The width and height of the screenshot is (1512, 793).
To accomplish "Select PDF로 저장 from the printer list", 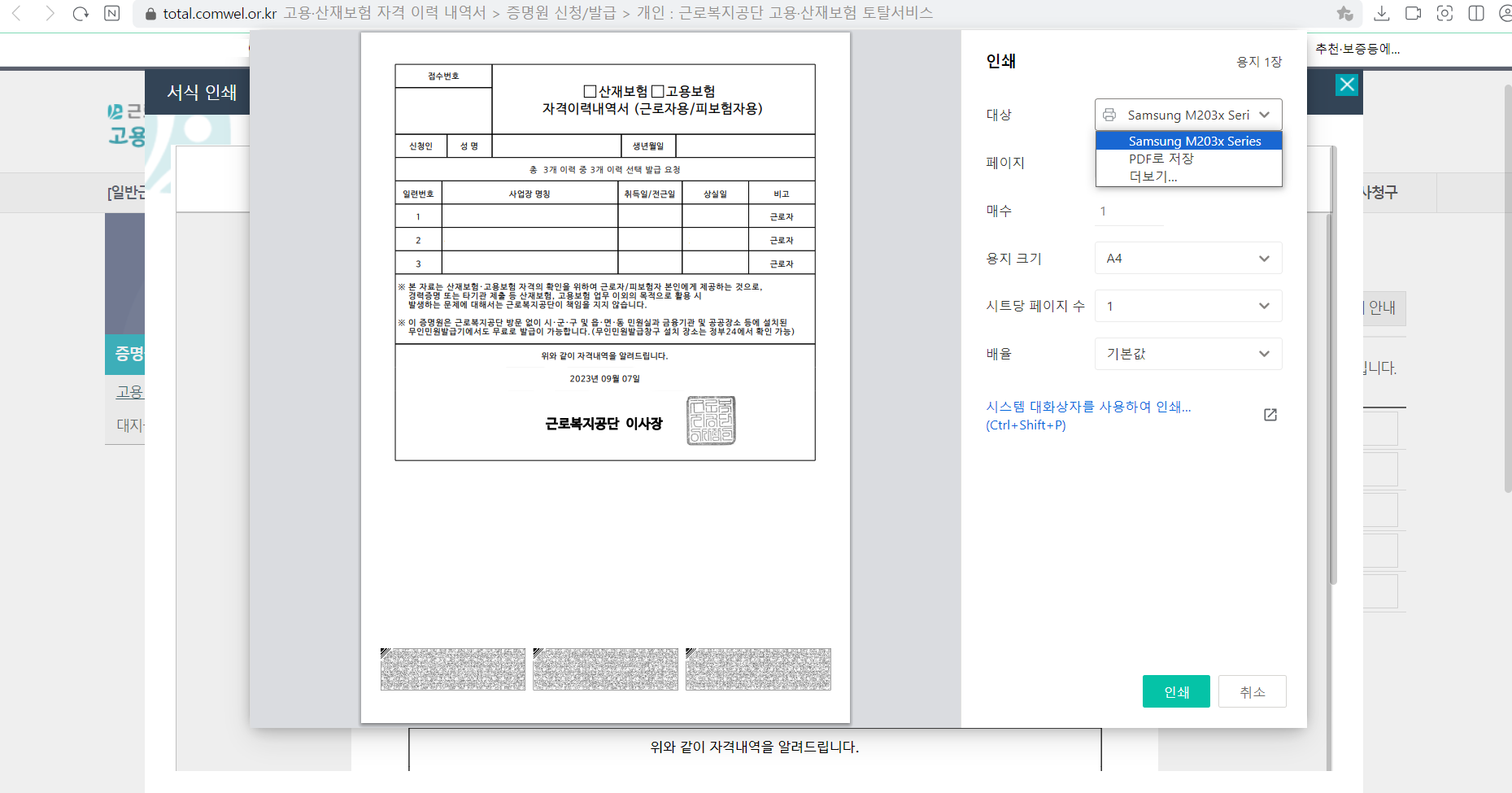I will click(x=1161, y=159).
